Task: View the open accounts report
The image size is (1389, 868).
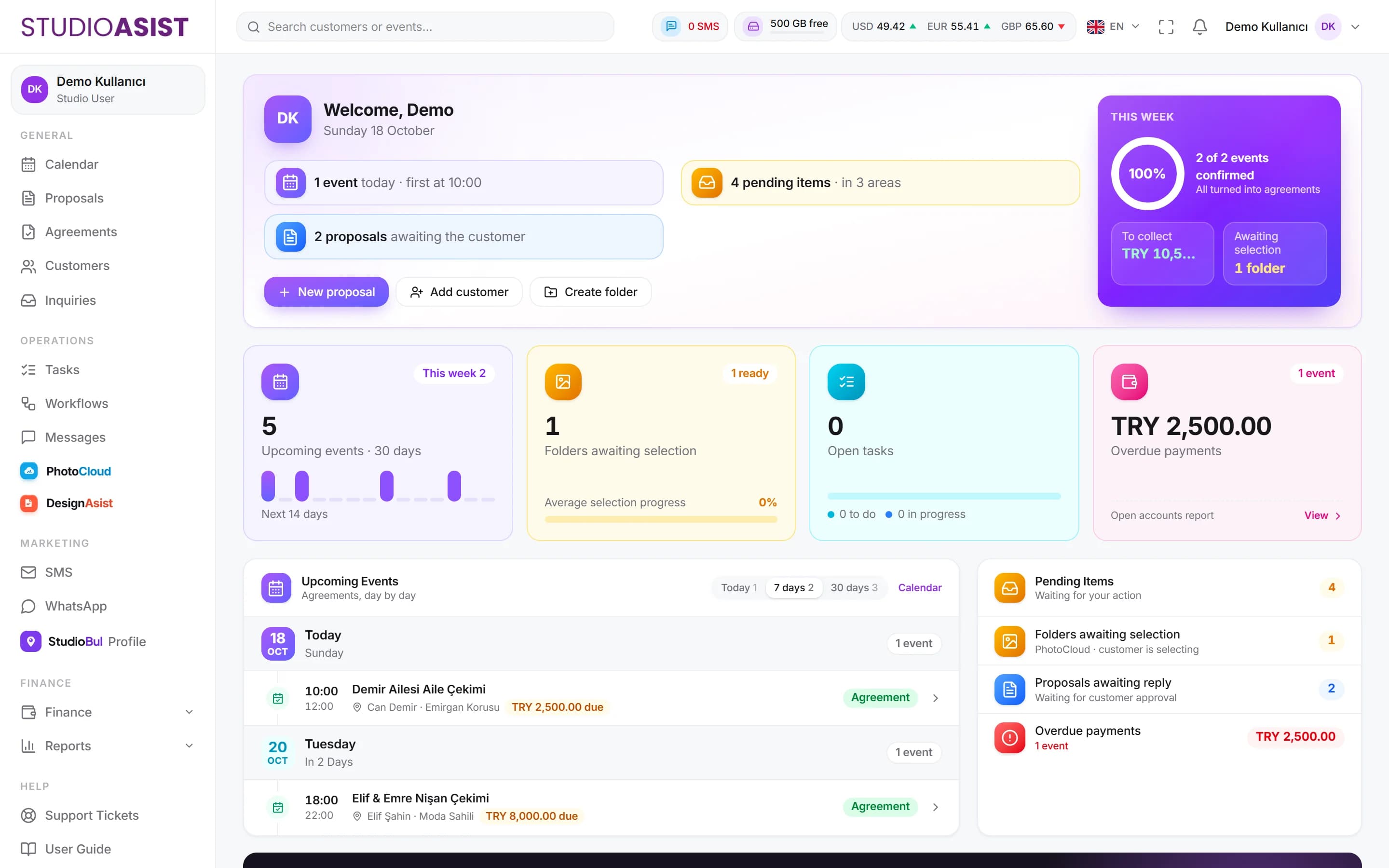Action: pos(1322,515)
